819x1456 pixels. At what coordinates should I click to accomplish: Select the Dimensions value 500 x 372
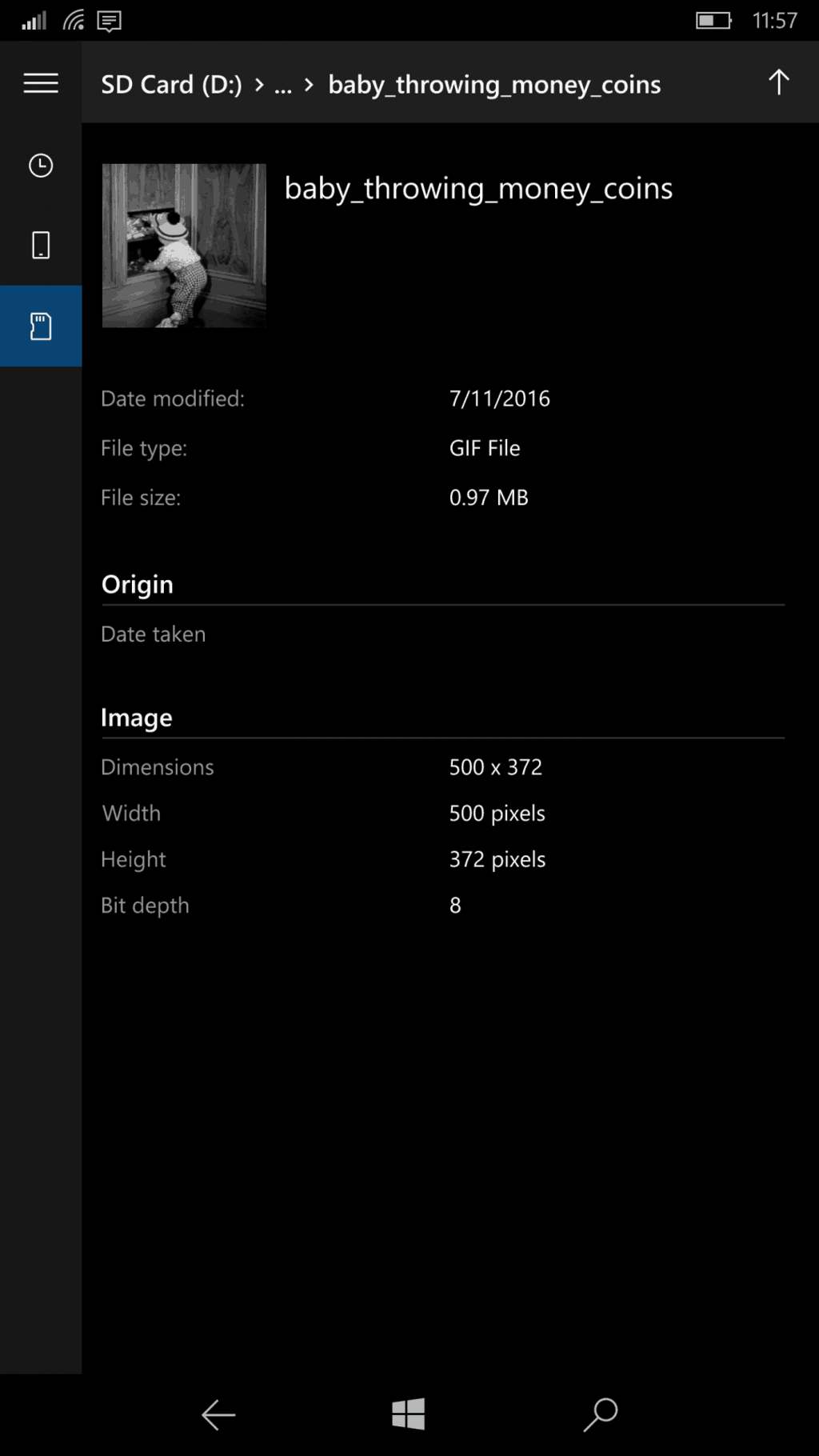pyautogui.click(x=495, y=767)
